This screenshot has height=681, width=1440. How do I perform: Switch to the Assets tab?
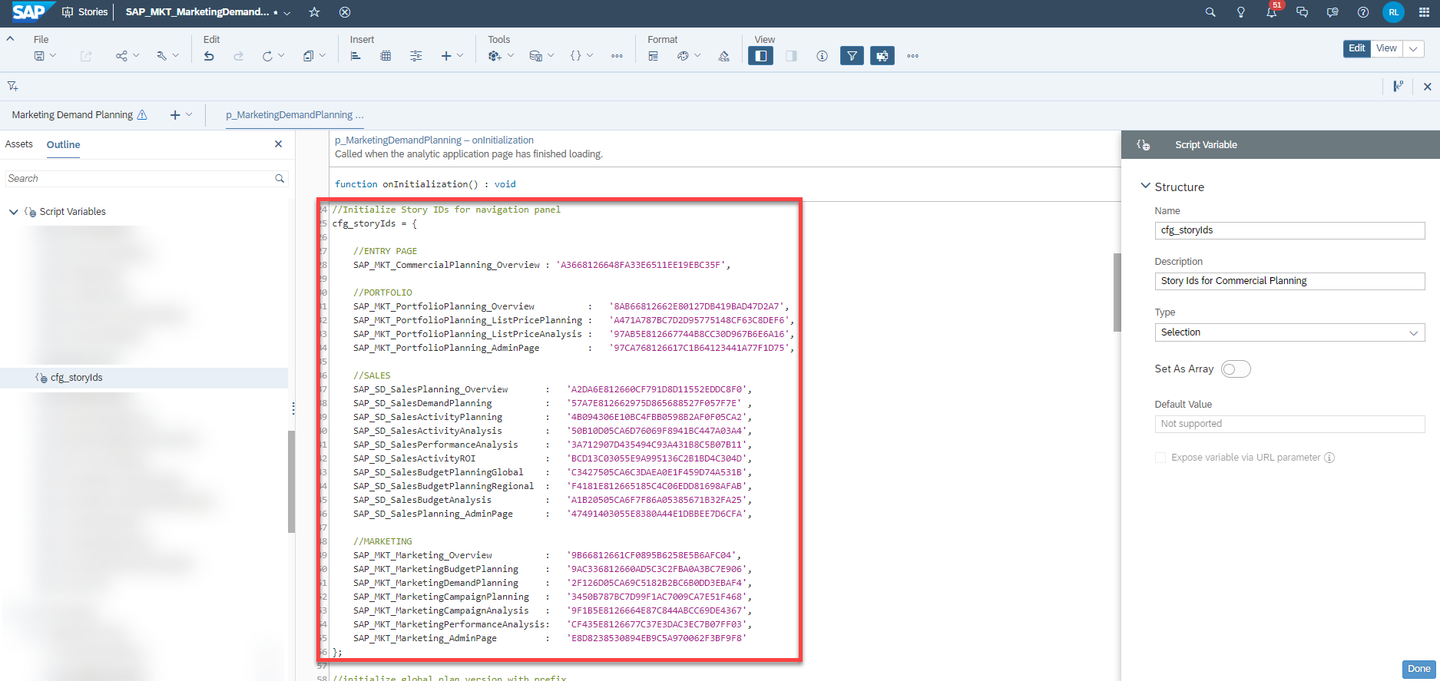click(19, 144)
